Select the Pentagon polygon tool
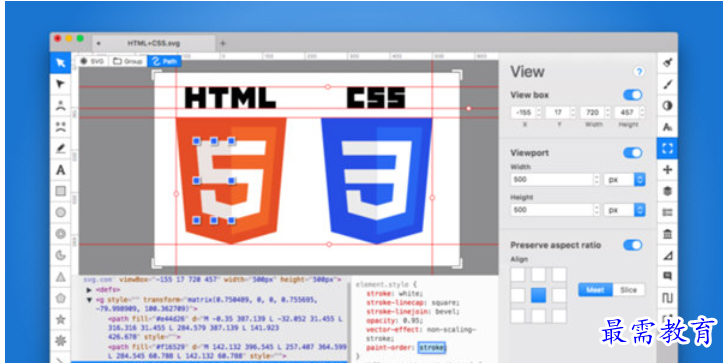 click(60, 298)
